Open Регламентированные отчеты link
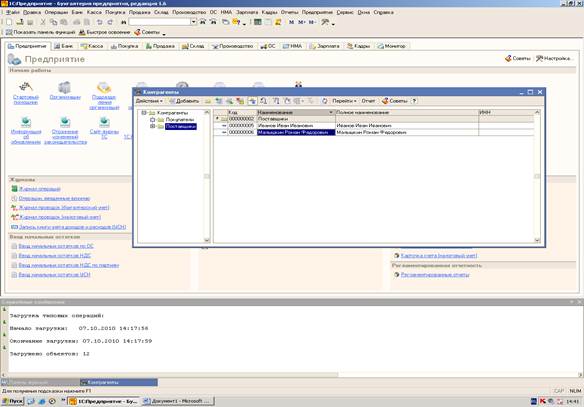 click(x=435, y=275)
